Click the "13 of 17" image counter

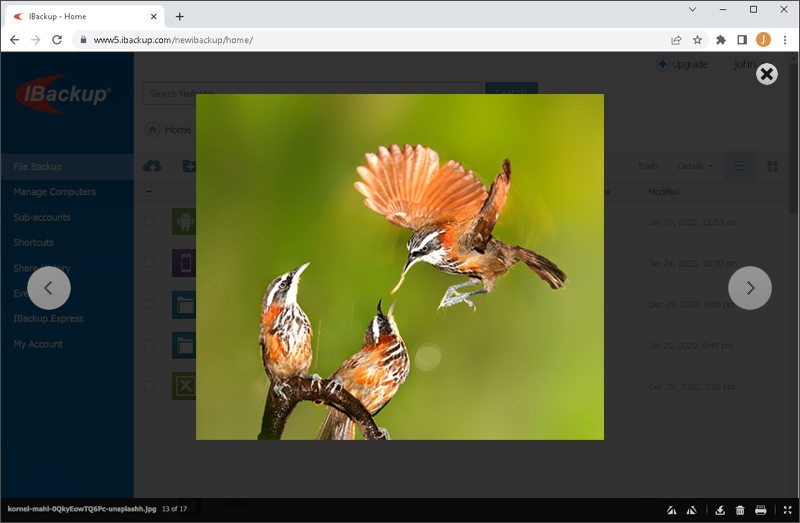(x=174, y=509)
